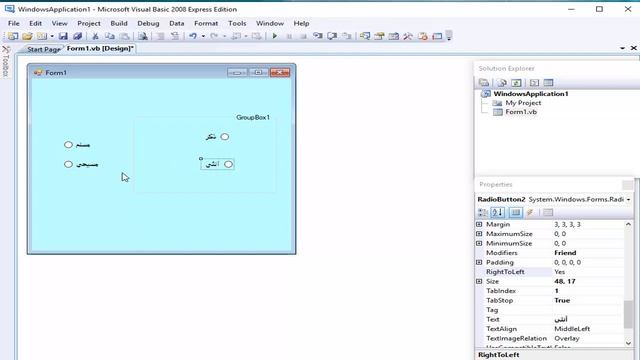Click the GroupBox1 label on the form

pos(253,118)
